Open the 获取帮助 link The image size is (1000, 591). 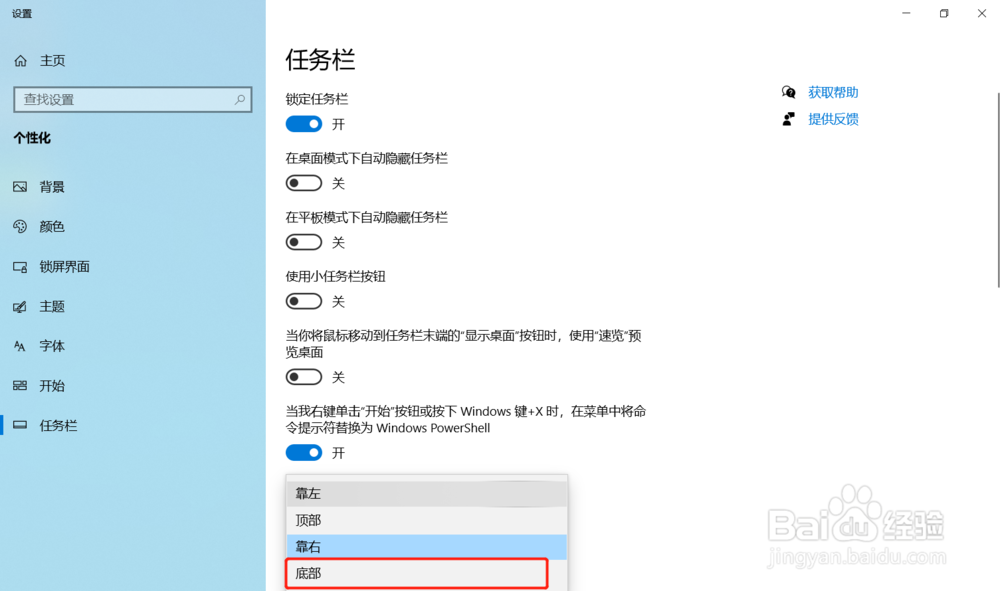click(833, 92)
